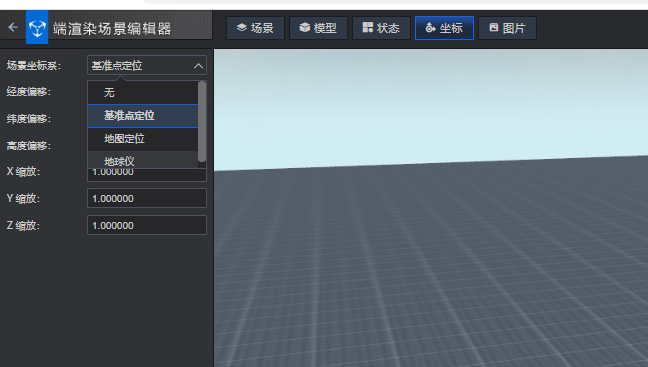Open the 状态 tab

coord(381,28)
